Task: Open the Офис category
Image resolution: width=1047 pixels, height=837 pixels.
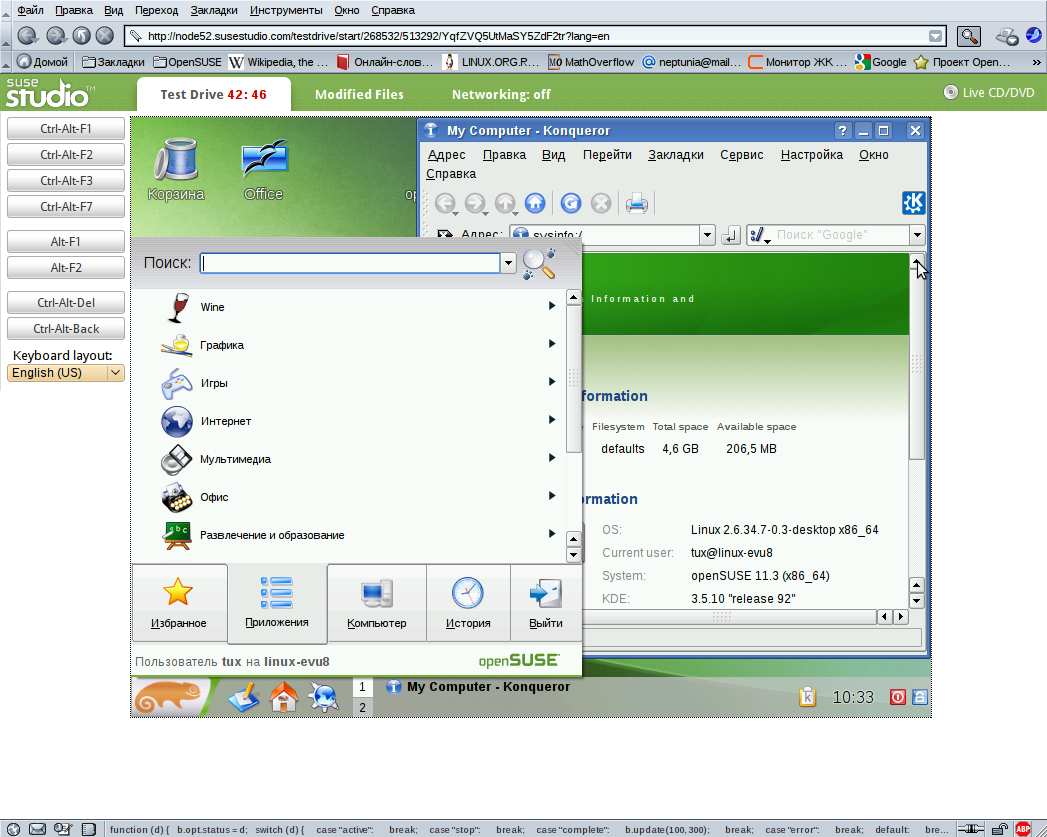Action: 347,497
